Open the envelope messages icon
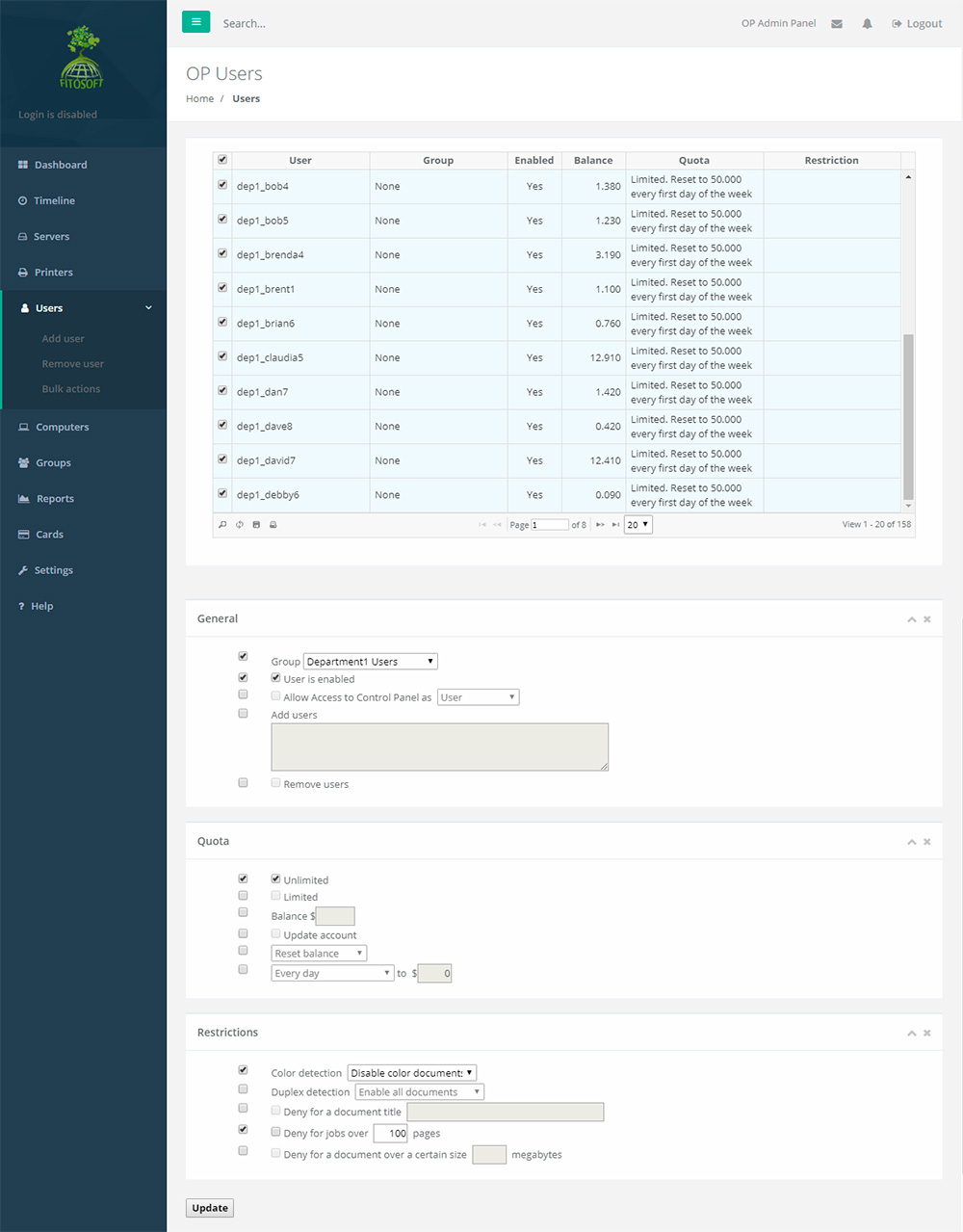 click(837, 24)
